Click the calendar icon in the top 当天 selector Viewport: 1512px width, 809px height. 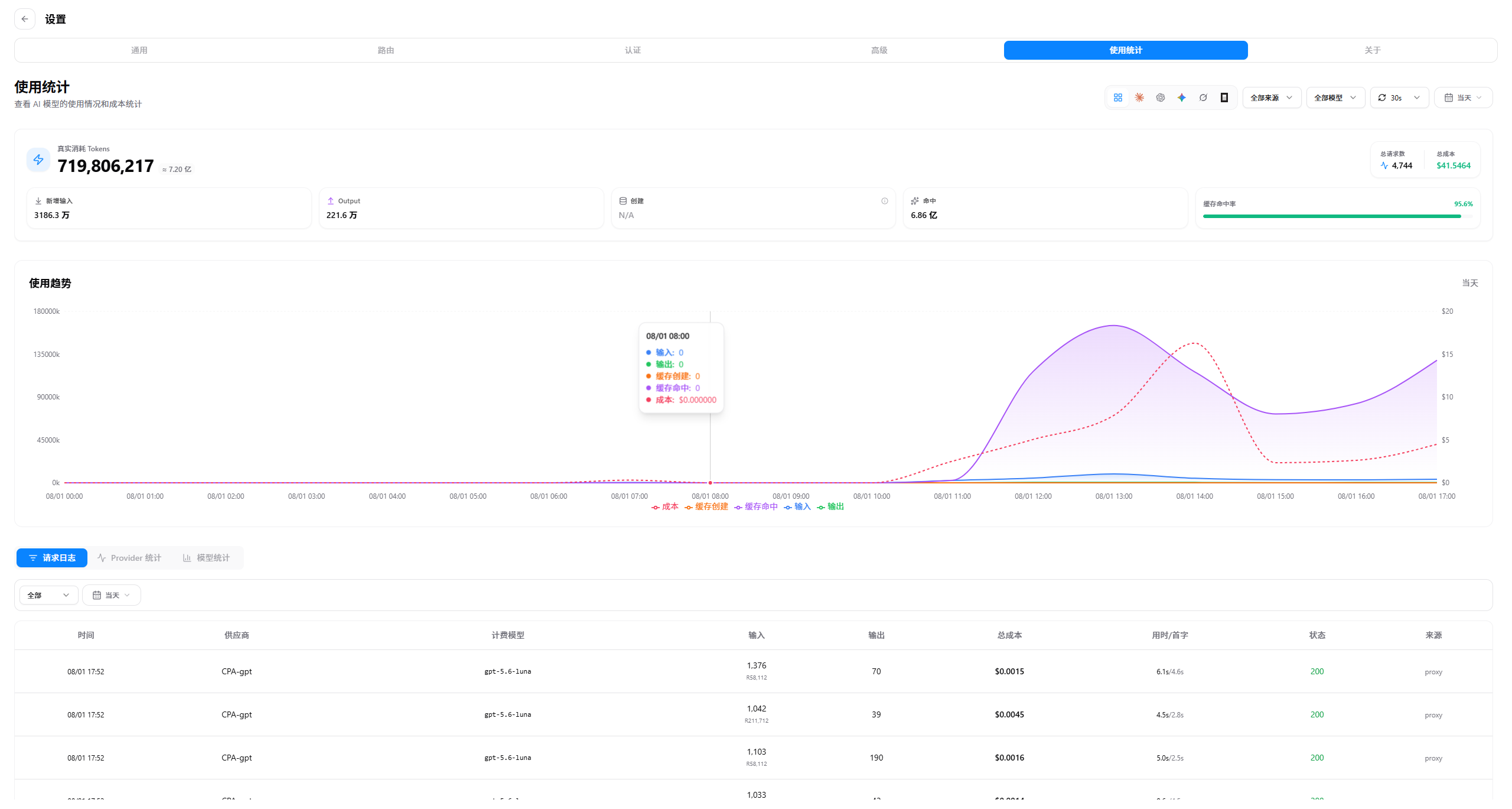click(1449, 98)
